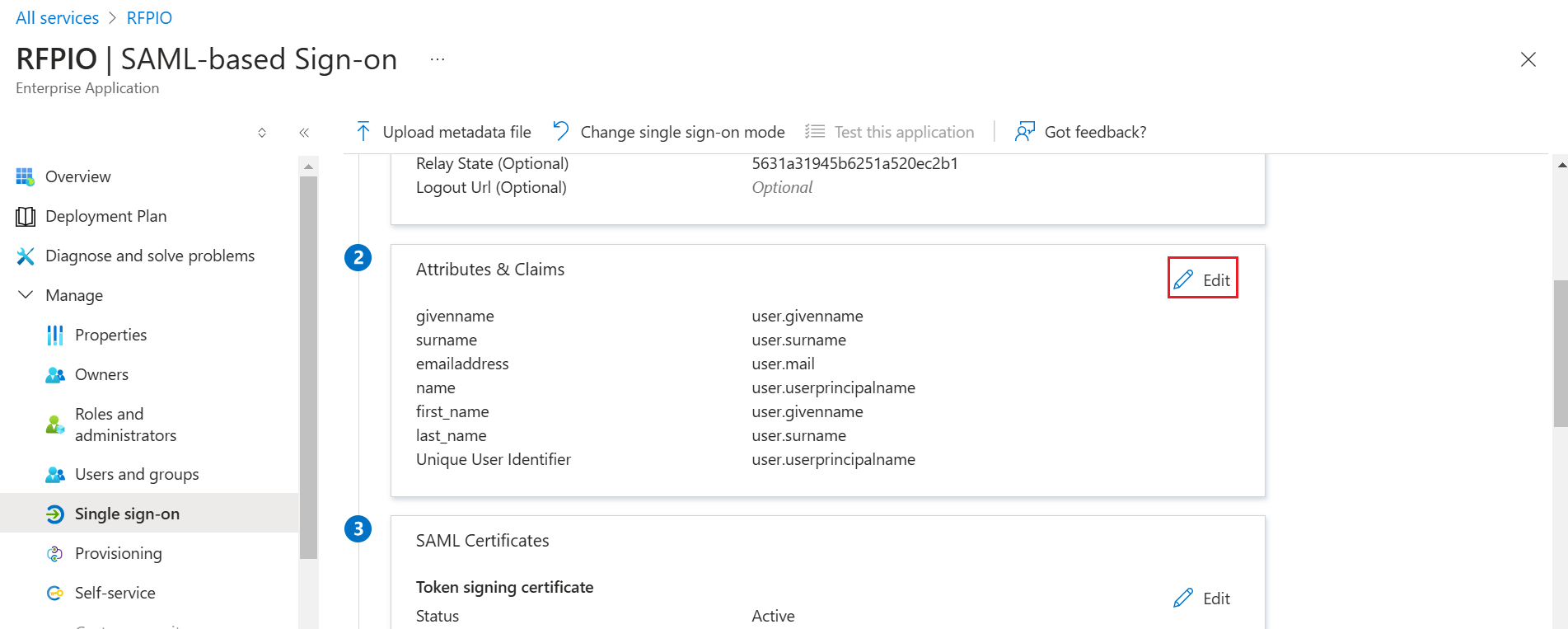Image resolution: width=1568 pixels, height=629 pixels.
Task: Click Change single sign-on mode
Action: [668, 132]
